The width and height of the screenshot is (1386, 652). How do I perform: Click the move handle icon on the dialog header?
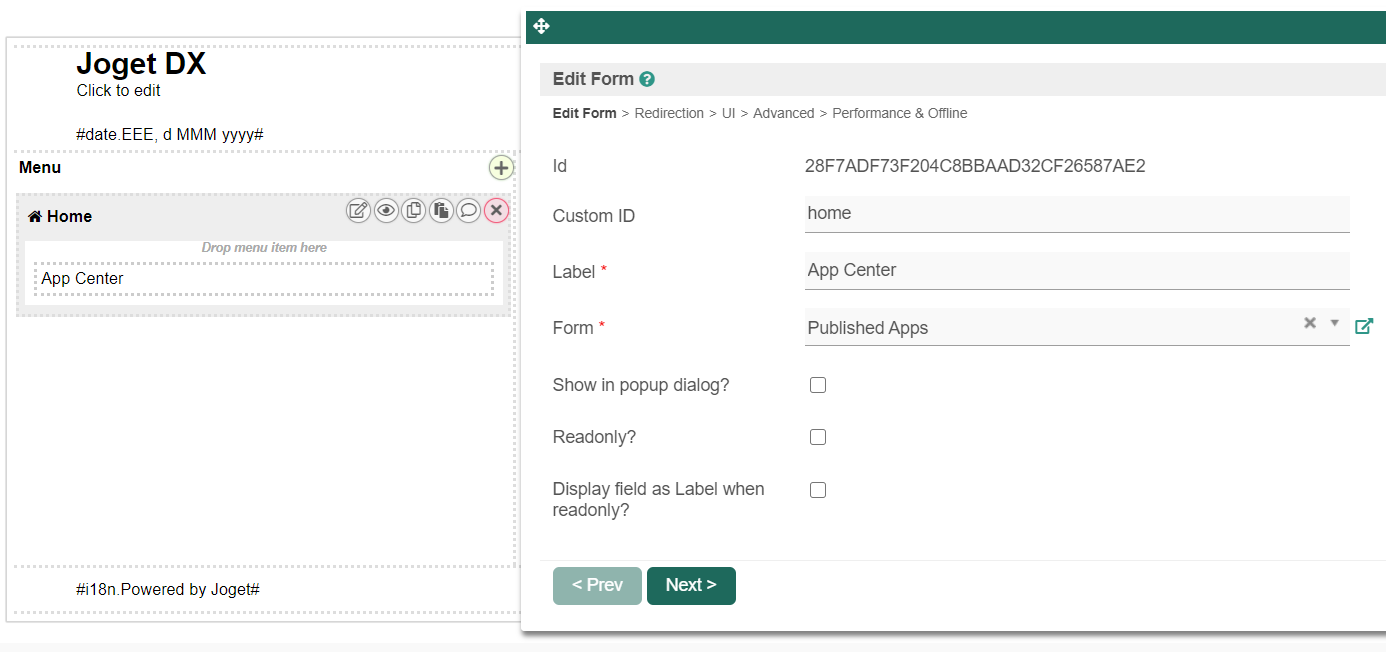click(x=542, y=26)
